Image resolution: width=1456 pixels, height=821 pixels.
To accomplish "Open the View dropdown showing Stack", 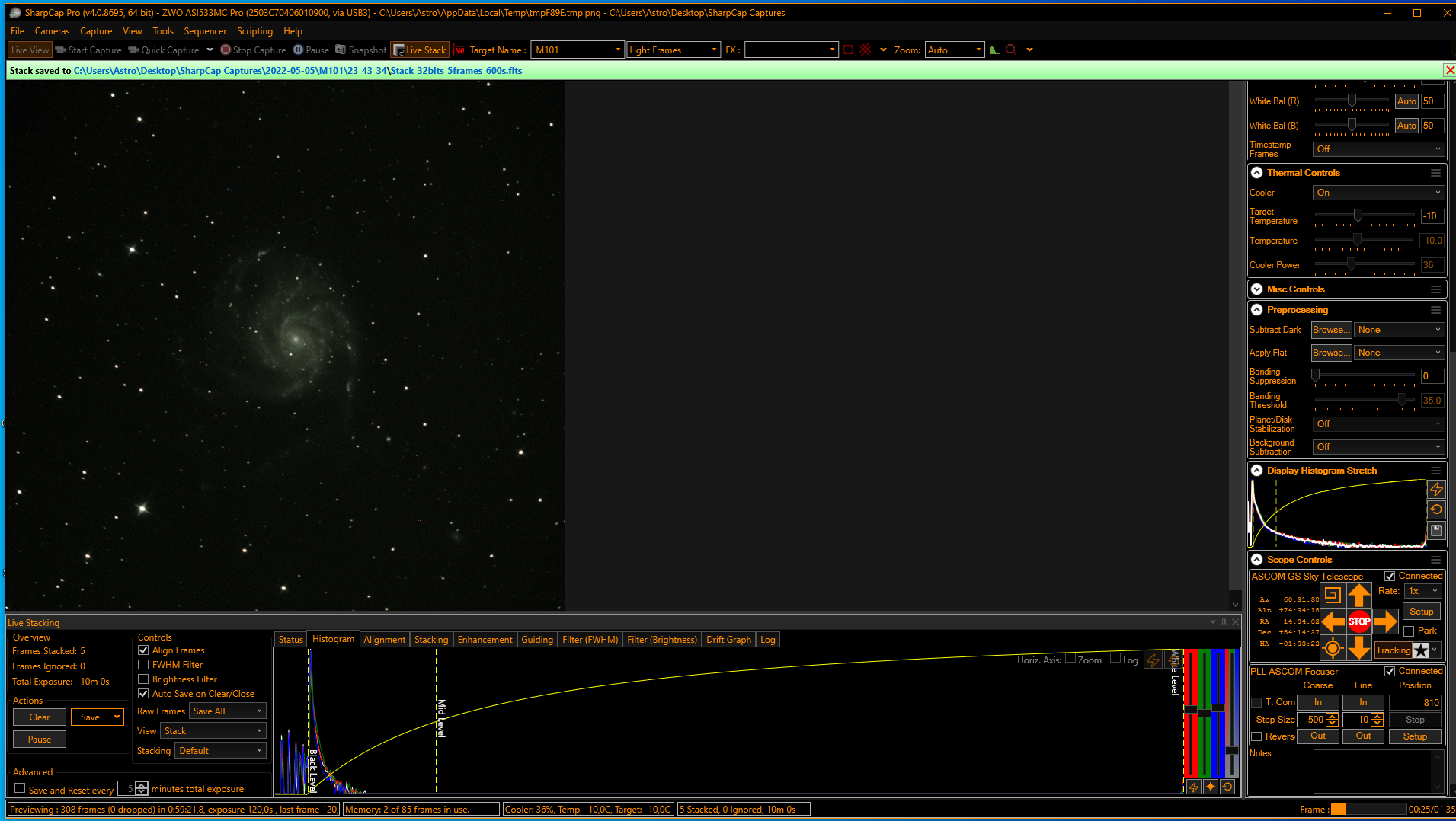I will click(213, 731).
